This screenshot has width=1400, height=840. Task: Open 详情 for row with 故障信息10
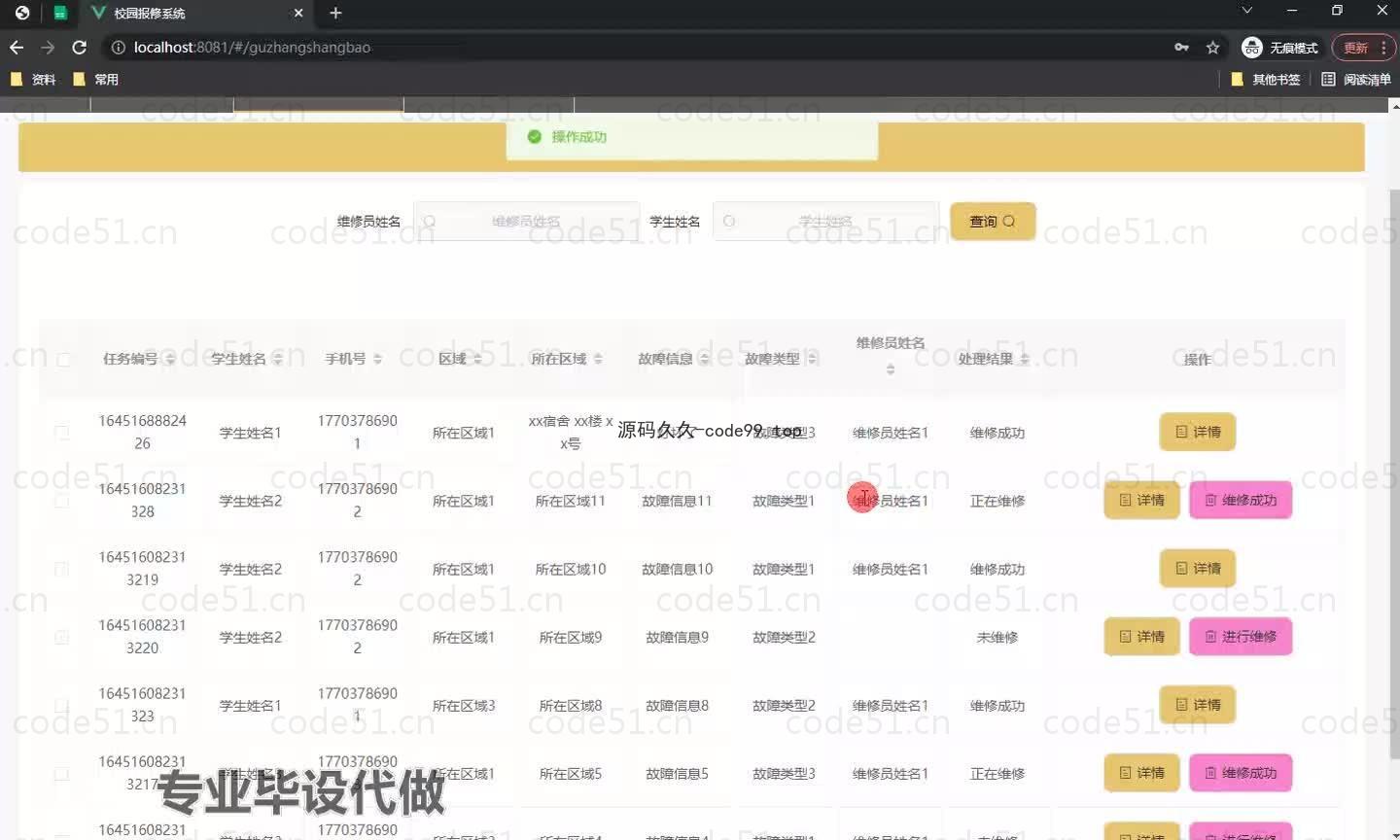[x=1198, y=568]
